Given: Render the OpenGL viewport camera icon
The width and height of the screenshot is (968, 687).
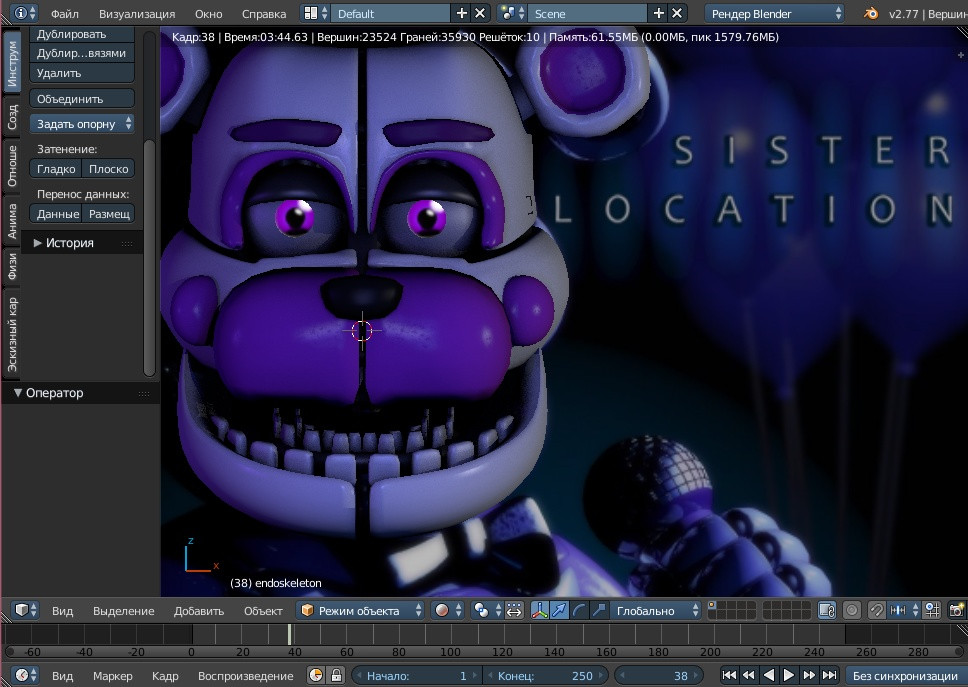Looking at the screenshot, I should click(956, 610).
